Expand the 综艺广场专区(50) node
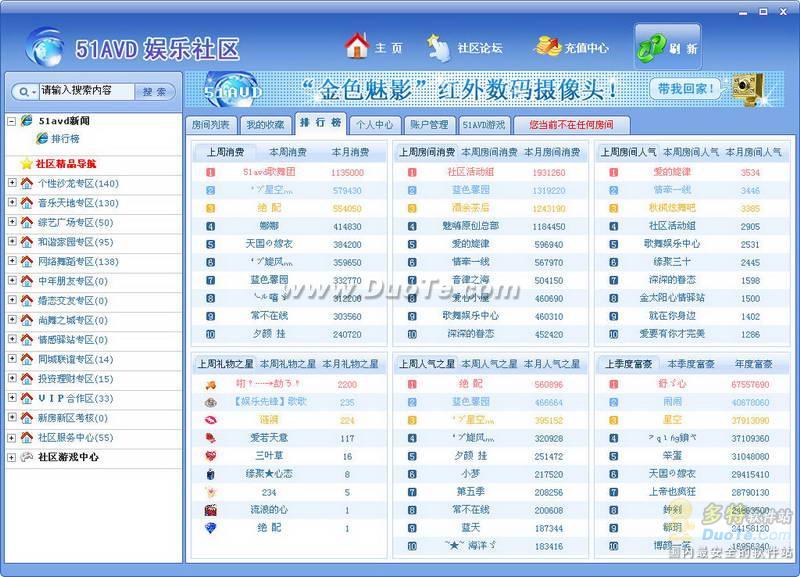Screen dimensions: 800x577 point(12,221)
